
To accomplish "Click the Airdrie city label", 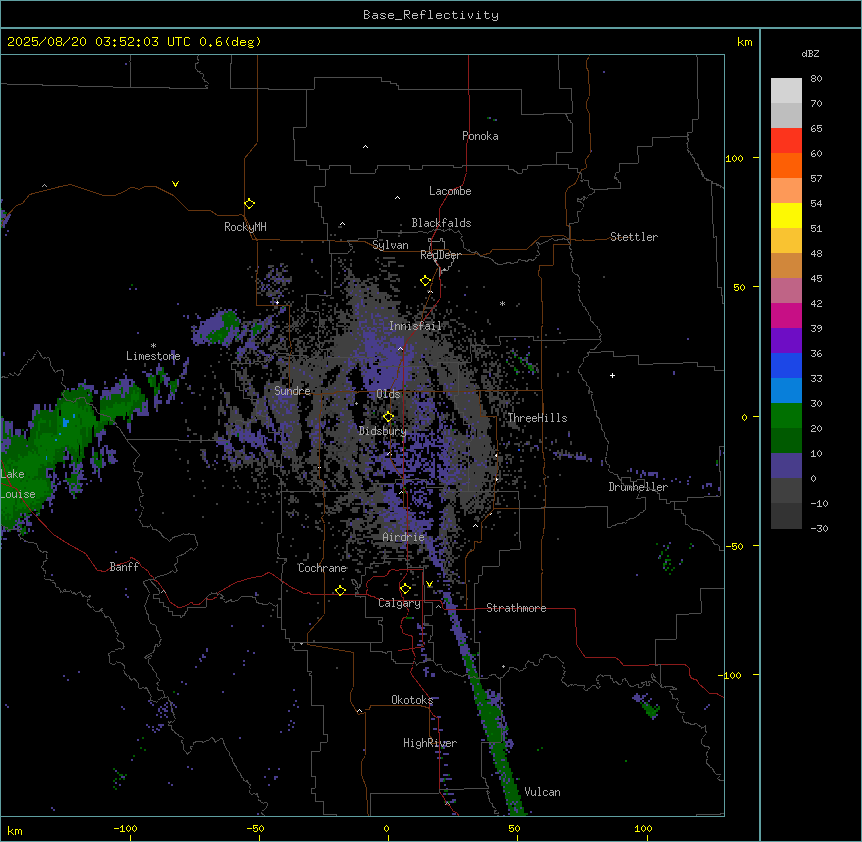I will pos(403,537).
